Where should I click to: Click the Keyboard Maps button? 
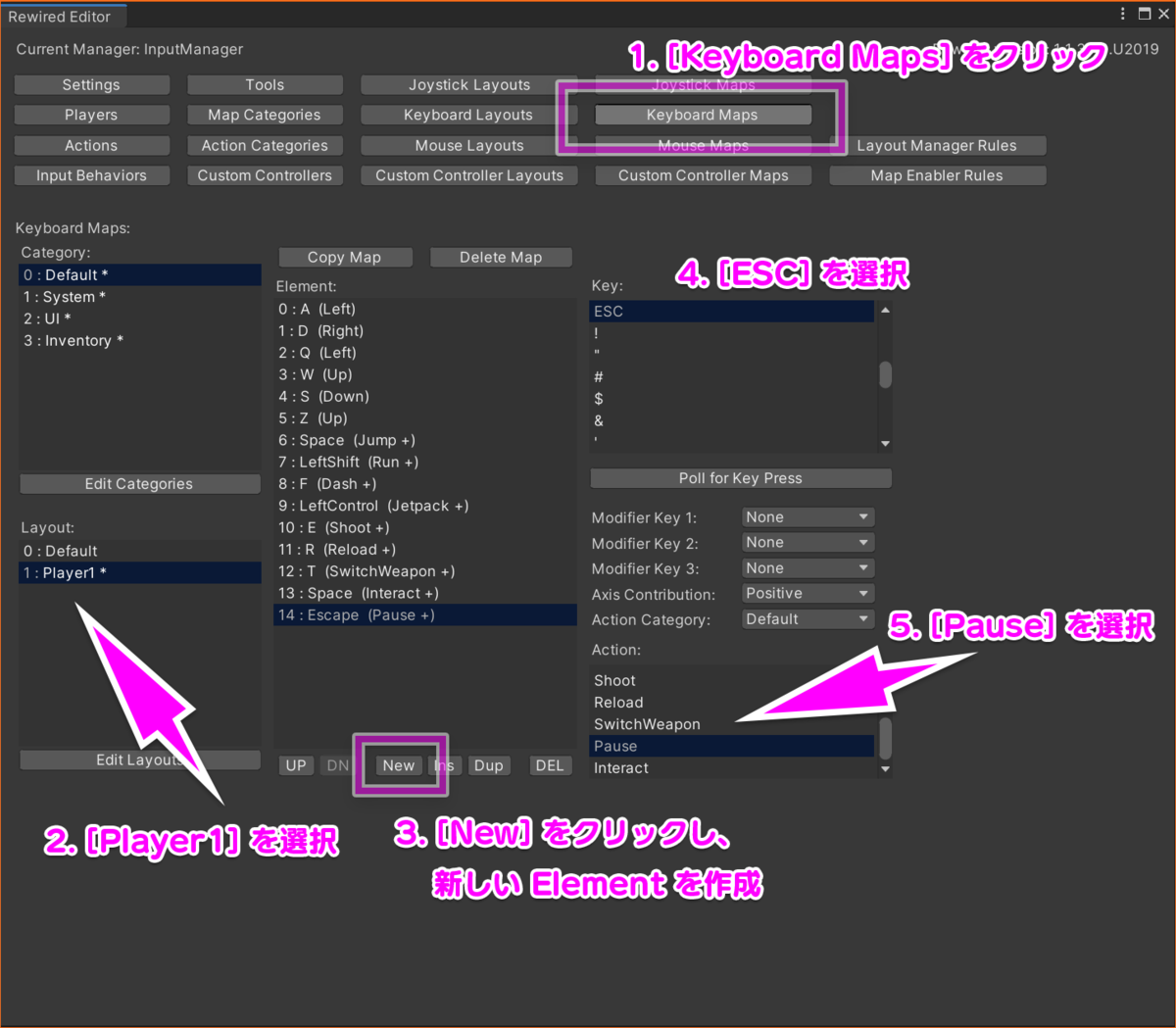pos(703,115)
